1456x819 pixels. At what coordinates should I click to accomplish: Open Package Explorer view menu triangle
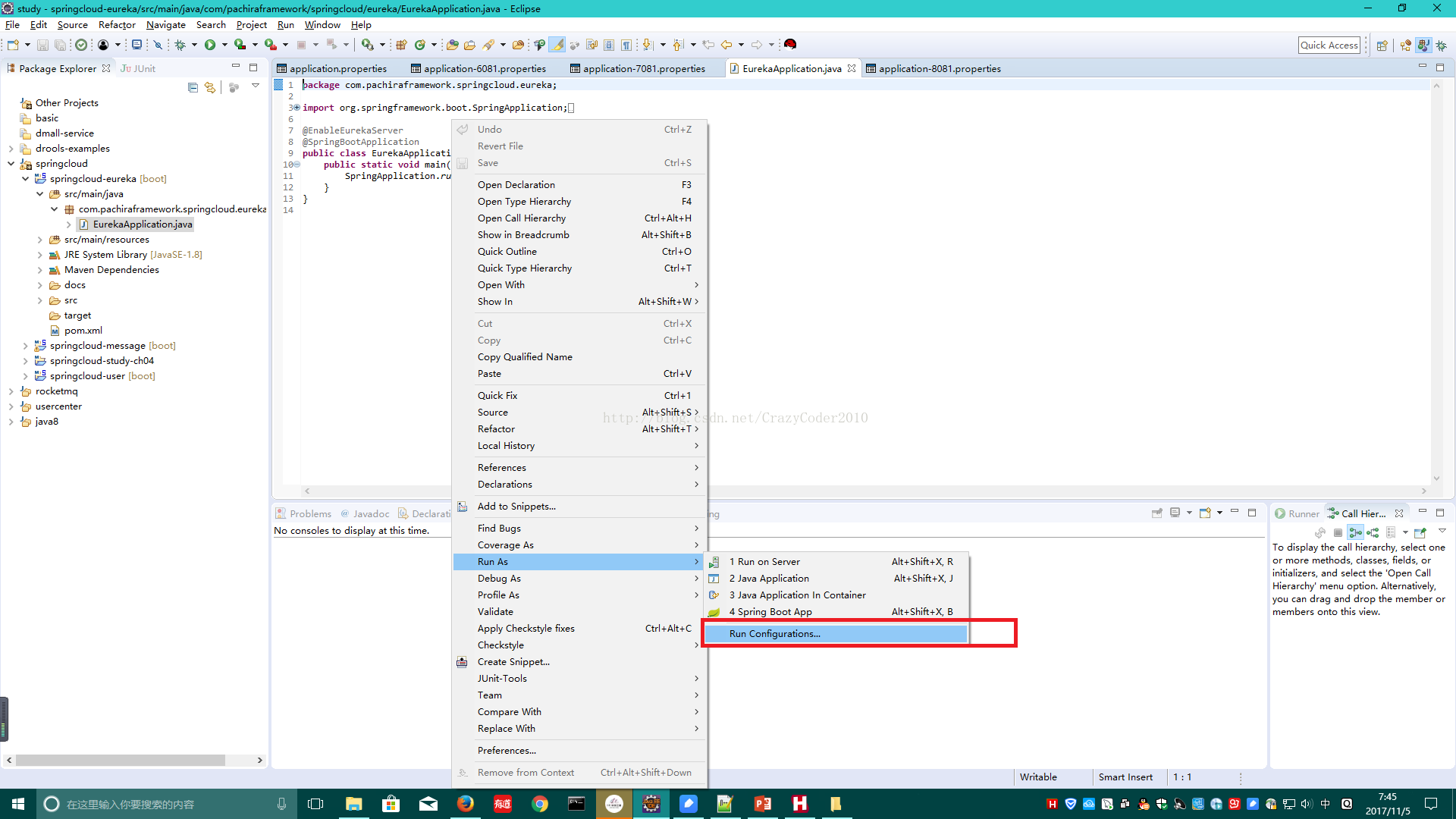point(256,86)
